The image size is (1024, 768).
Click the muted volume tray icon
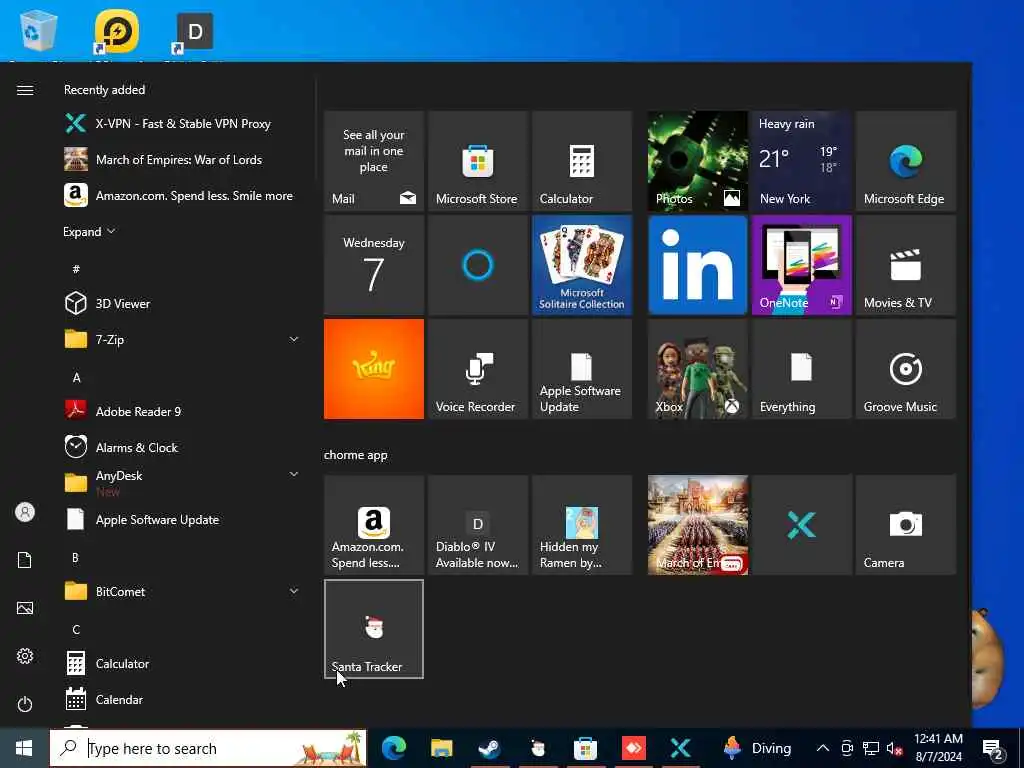pos(895,748)
